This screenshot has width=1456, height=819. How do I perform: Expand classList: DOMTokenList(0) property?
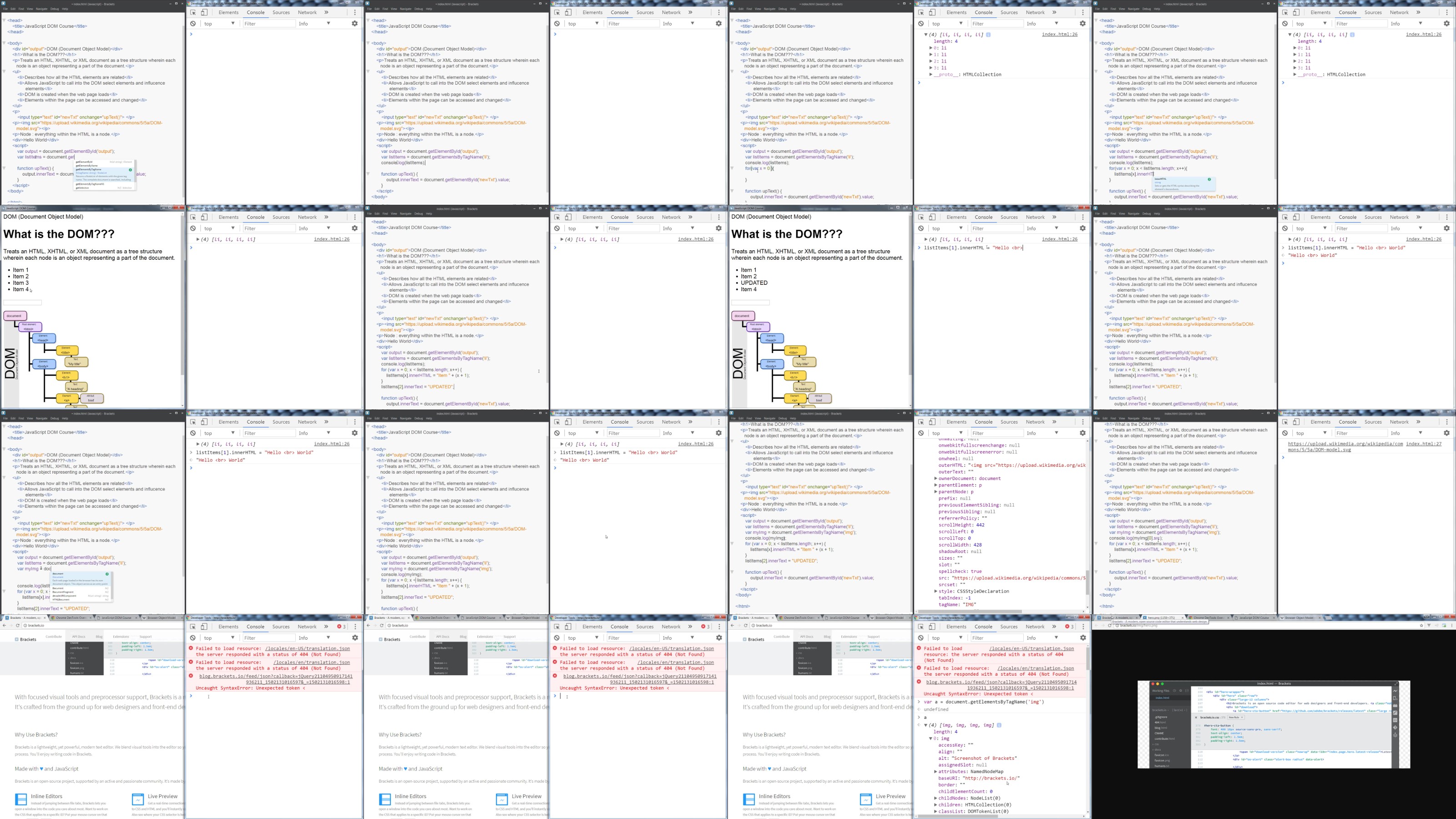tap(935, 812)
